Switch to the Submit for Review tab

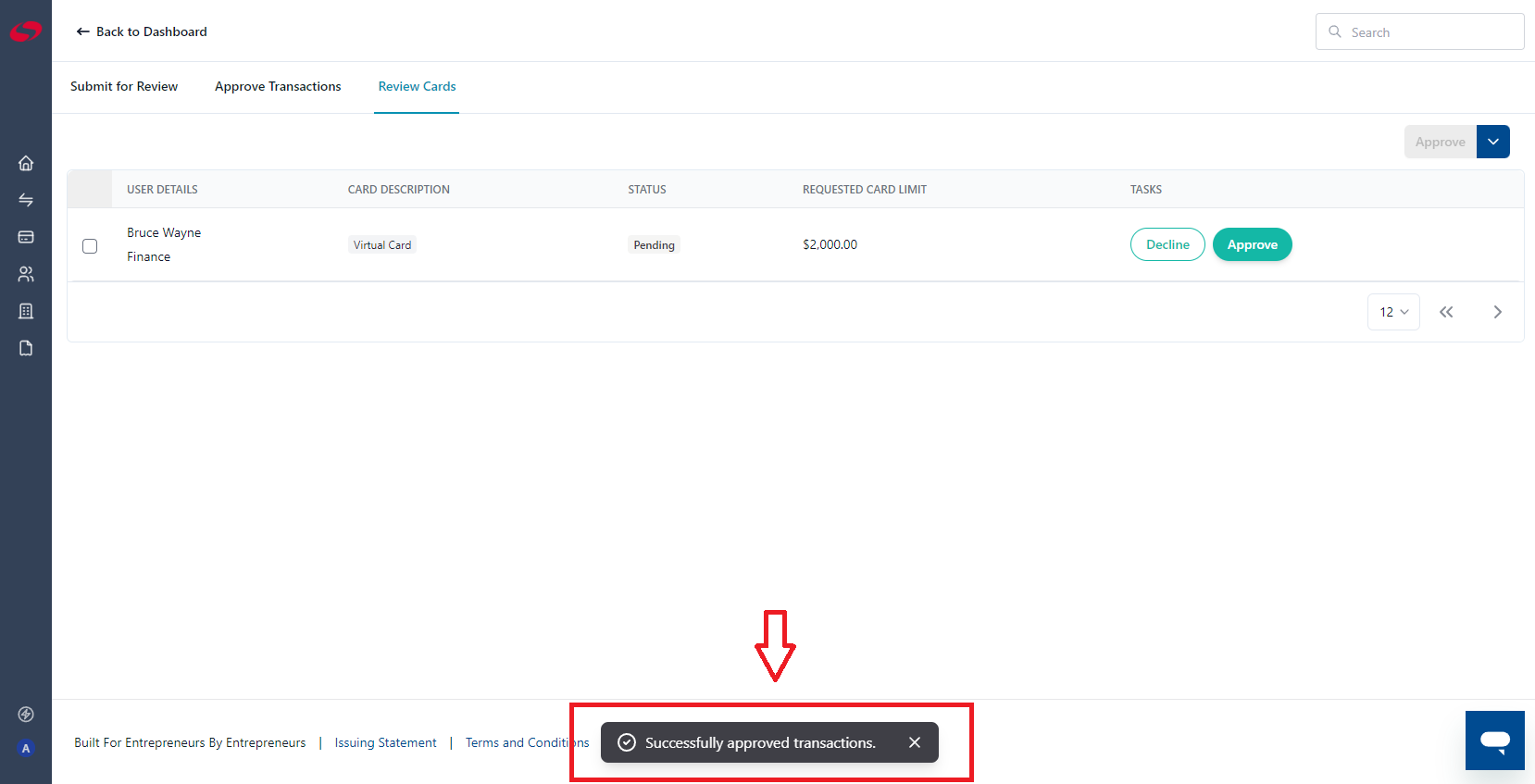(x=124, y=86)
